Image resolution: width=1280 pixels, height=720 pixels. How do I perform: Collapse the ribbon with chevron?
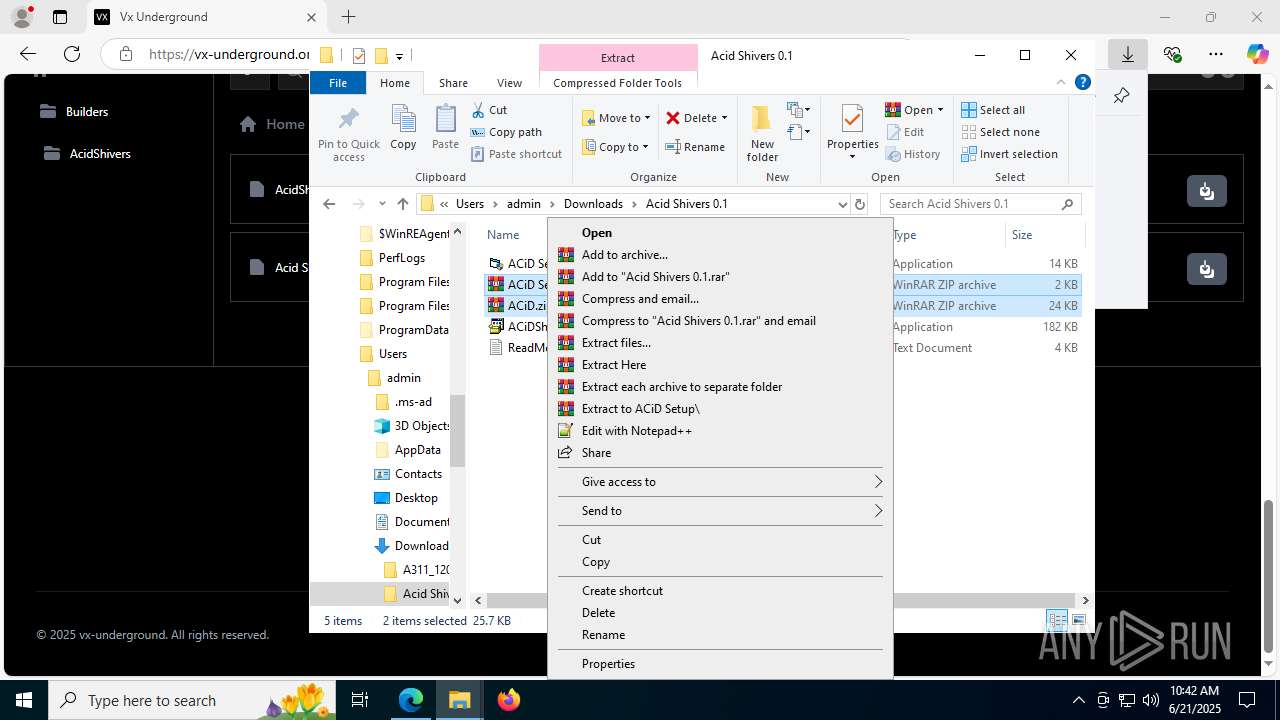click(1061, 83)
